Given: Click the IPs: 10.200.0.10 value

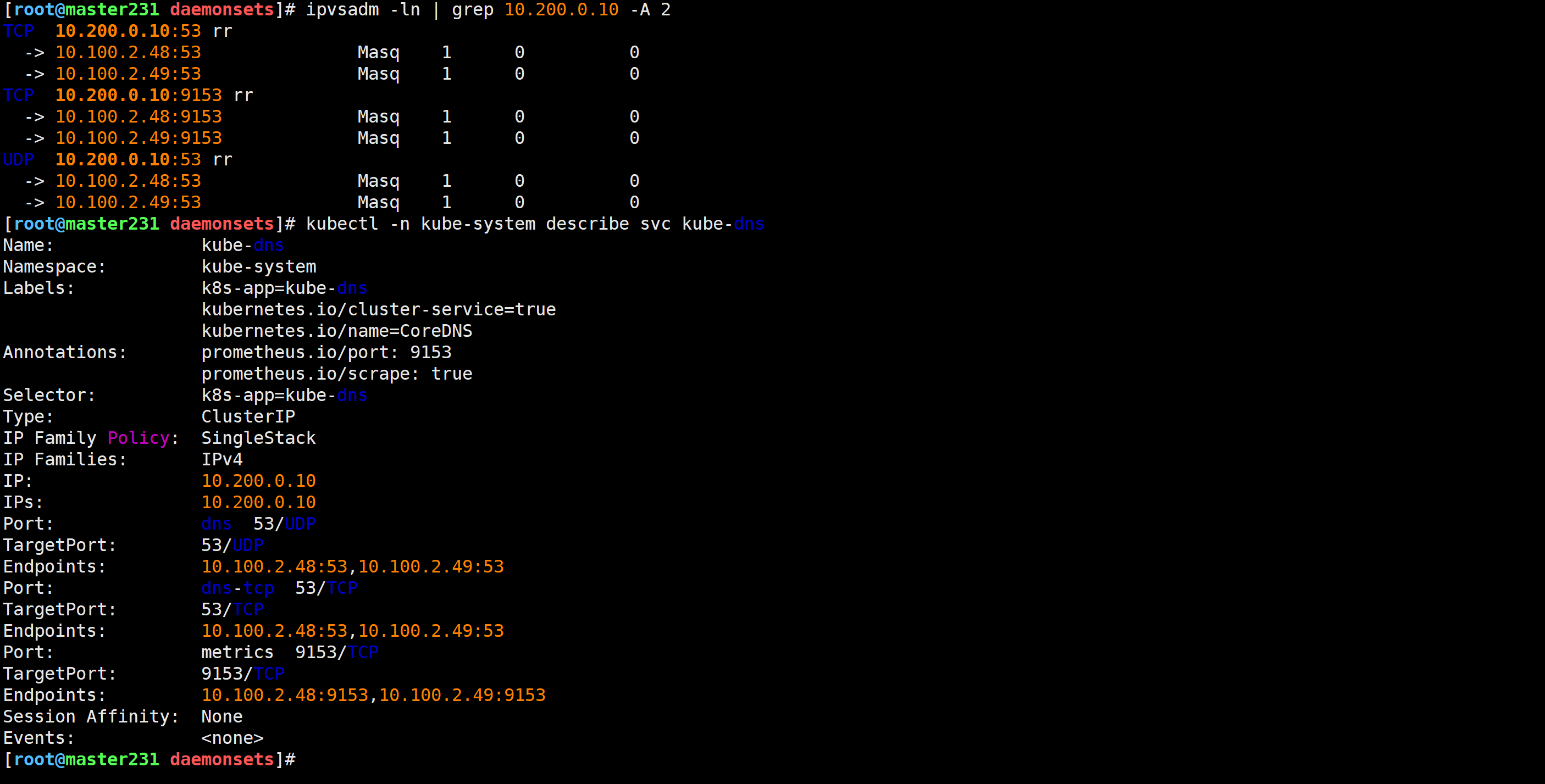Looking at the screenshot, I should [x=258, y=503].
